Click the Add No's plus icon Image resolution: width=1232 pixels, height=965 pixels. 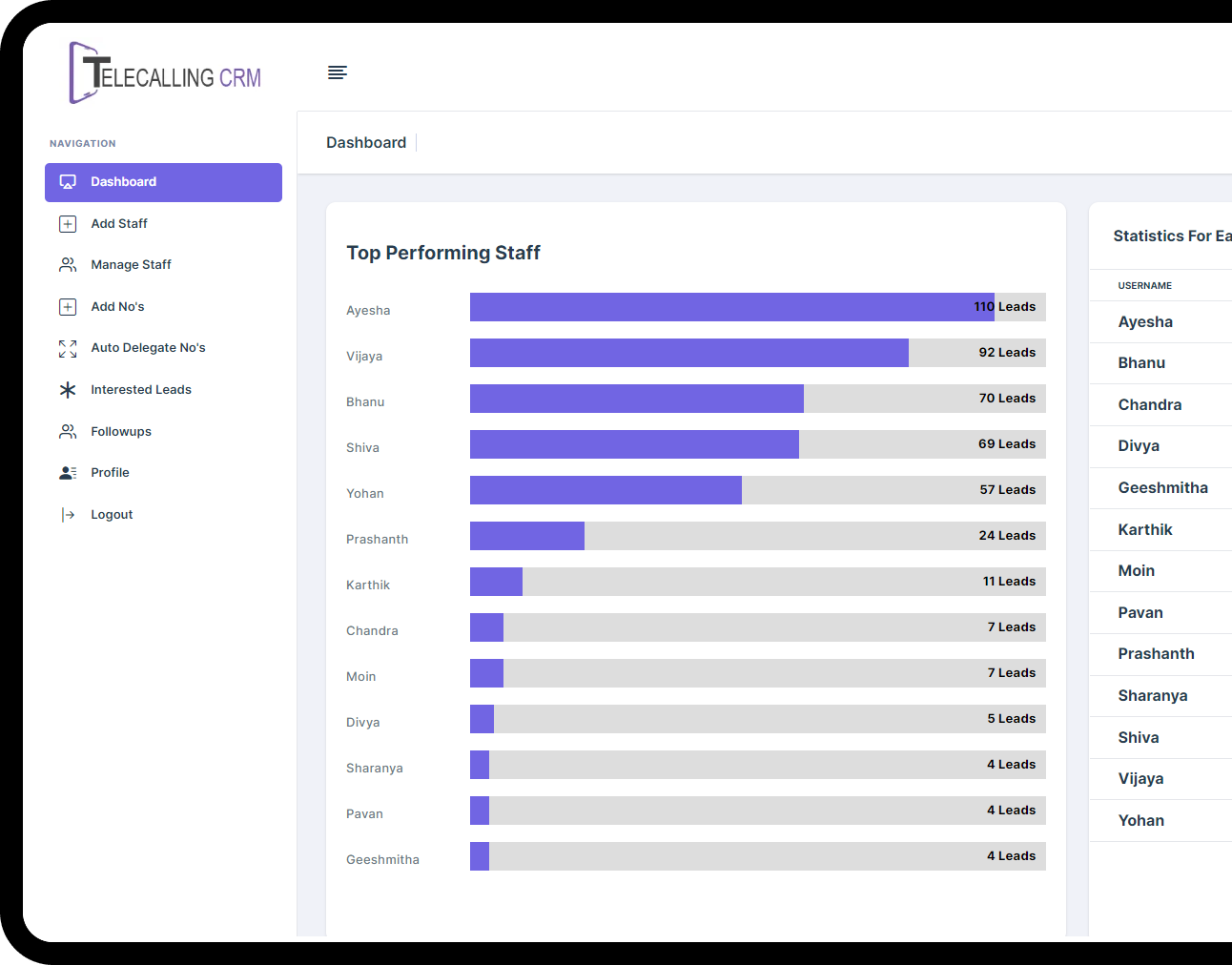point(68,307)
